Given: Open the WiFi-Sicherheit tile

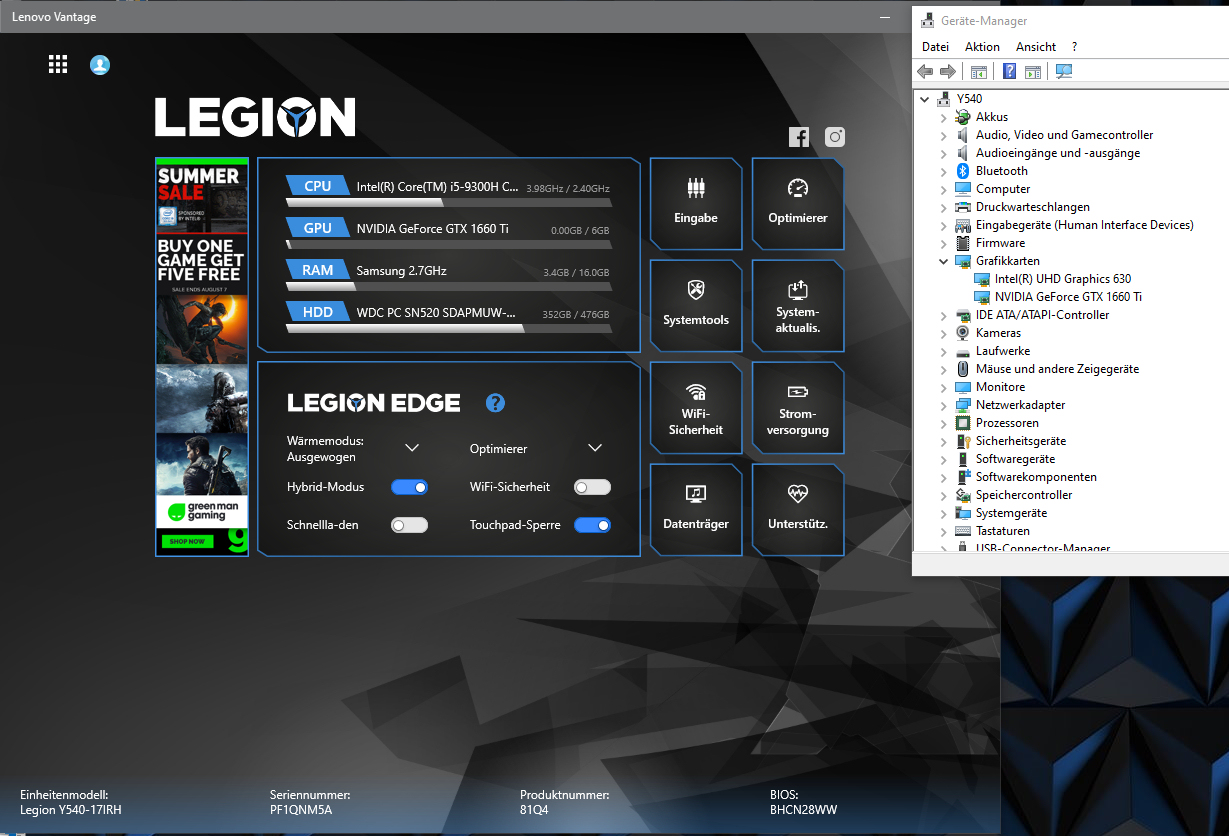Looking at the screenshot, I should point(696,408).
